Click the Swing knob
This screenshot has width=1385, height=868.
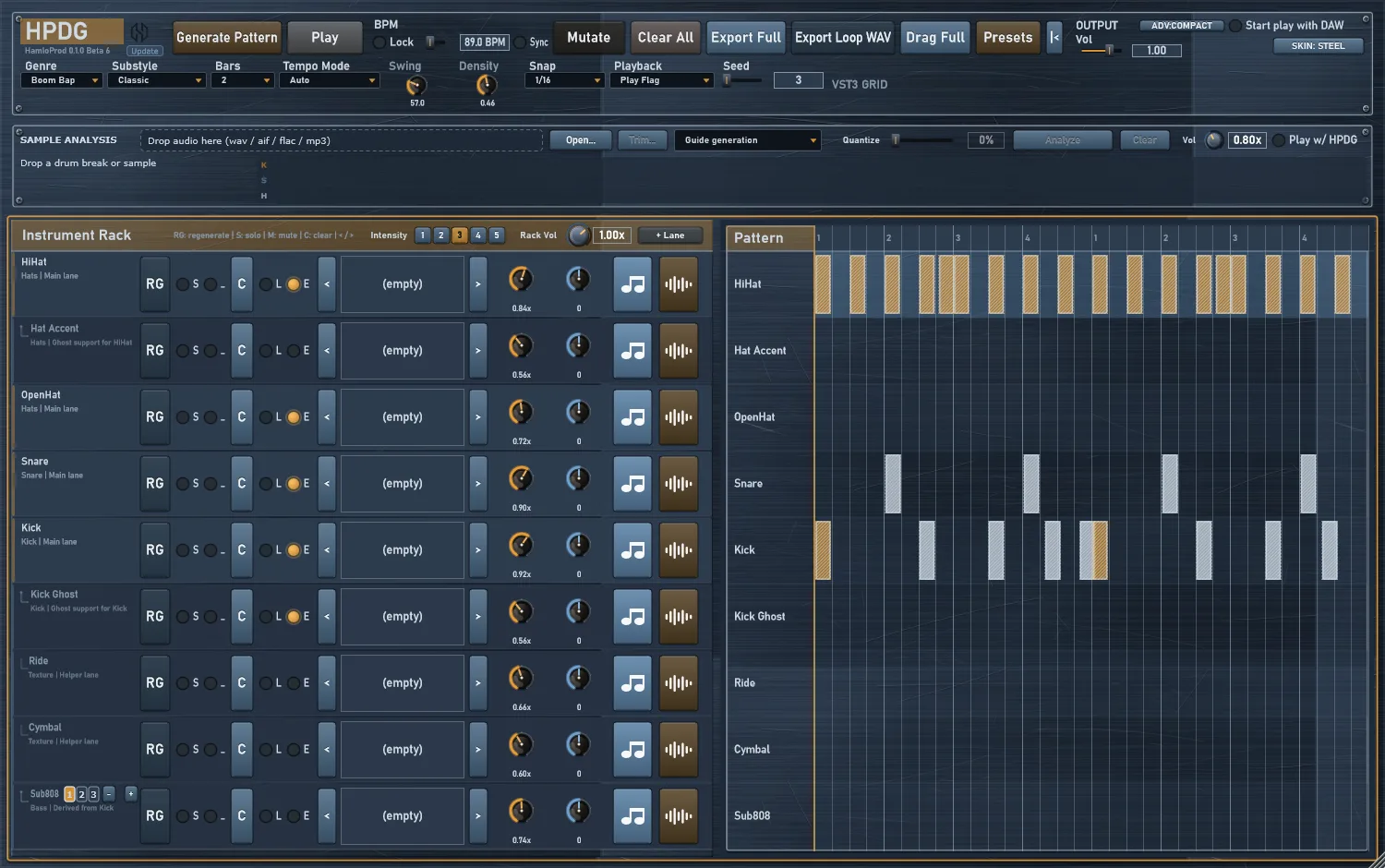coord(416,86)
